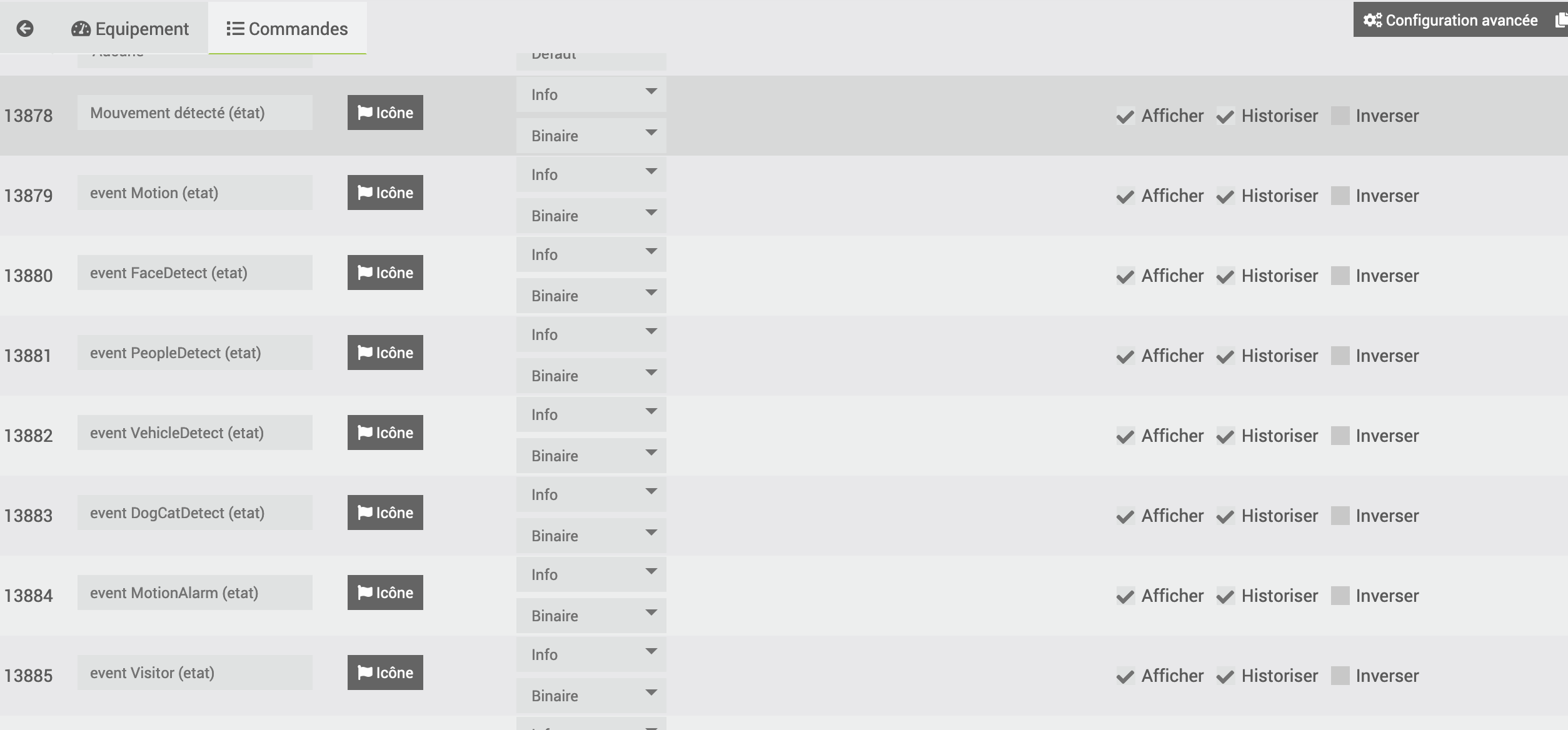Click the copy icon beside Configuration avancée
Image resolution: width=1568 pixels, height=730 pixels.
coord(1560,20)
